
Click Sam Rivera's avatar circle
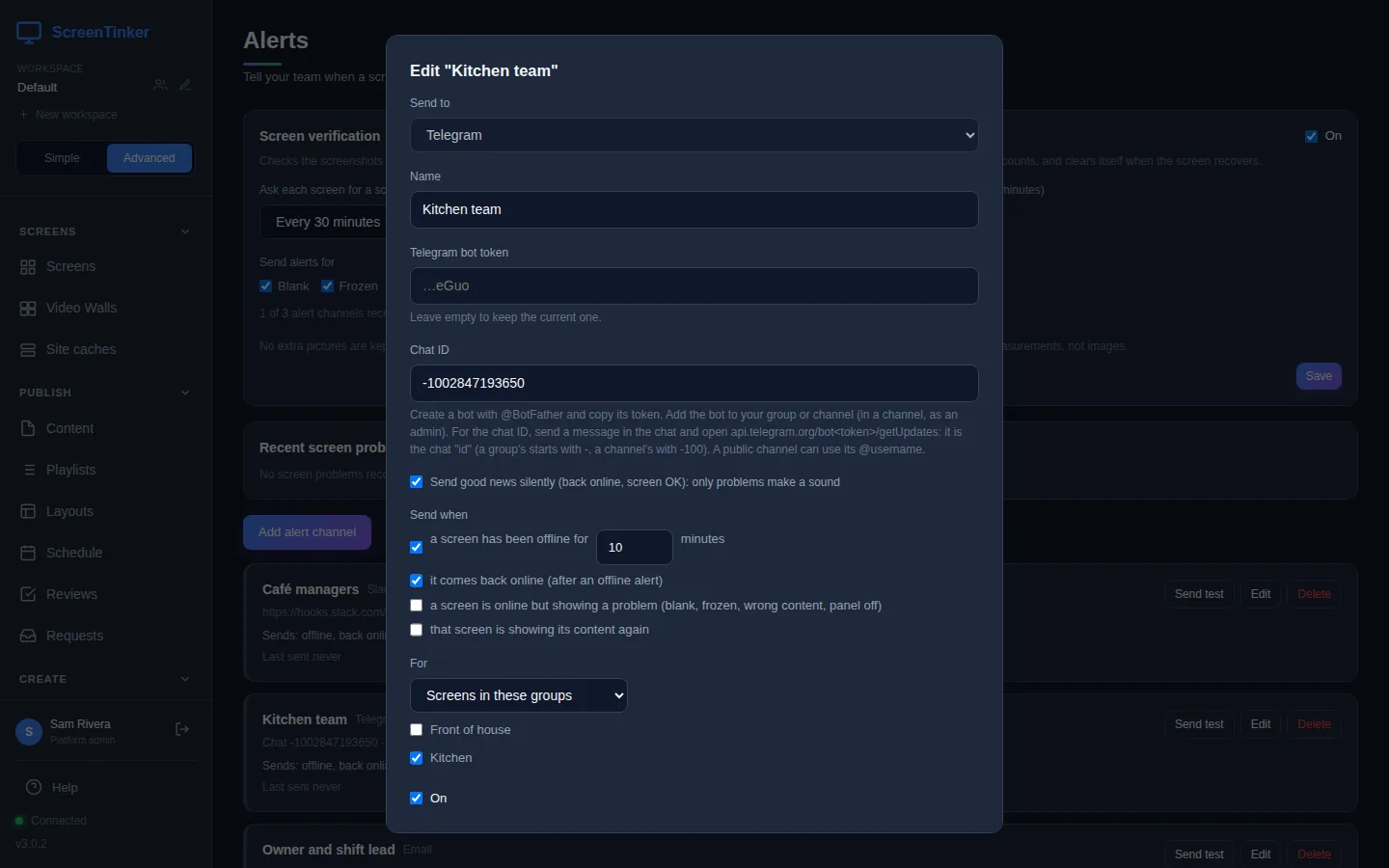(29, 732)
